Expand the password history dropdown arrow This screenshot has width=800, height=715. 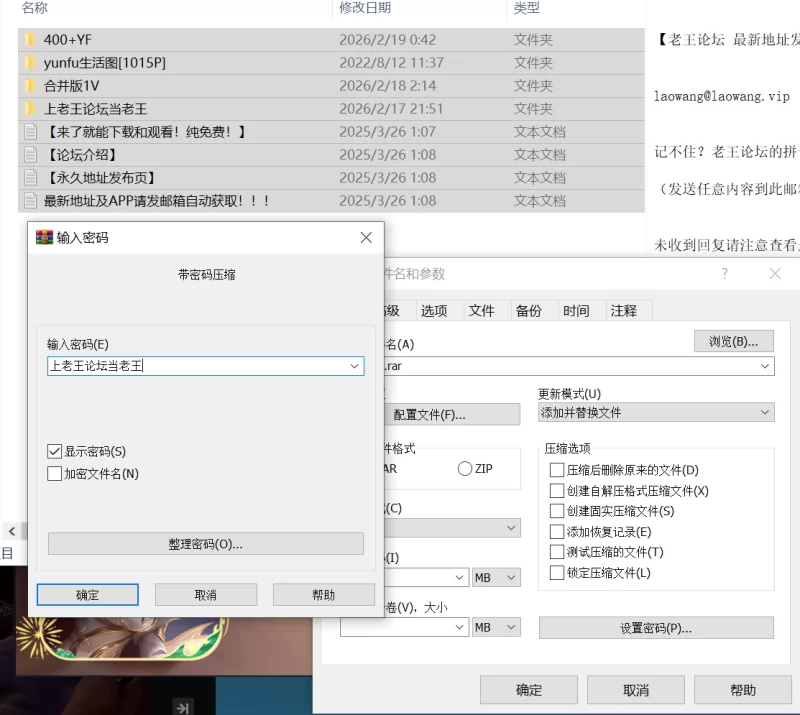(355, 366)
